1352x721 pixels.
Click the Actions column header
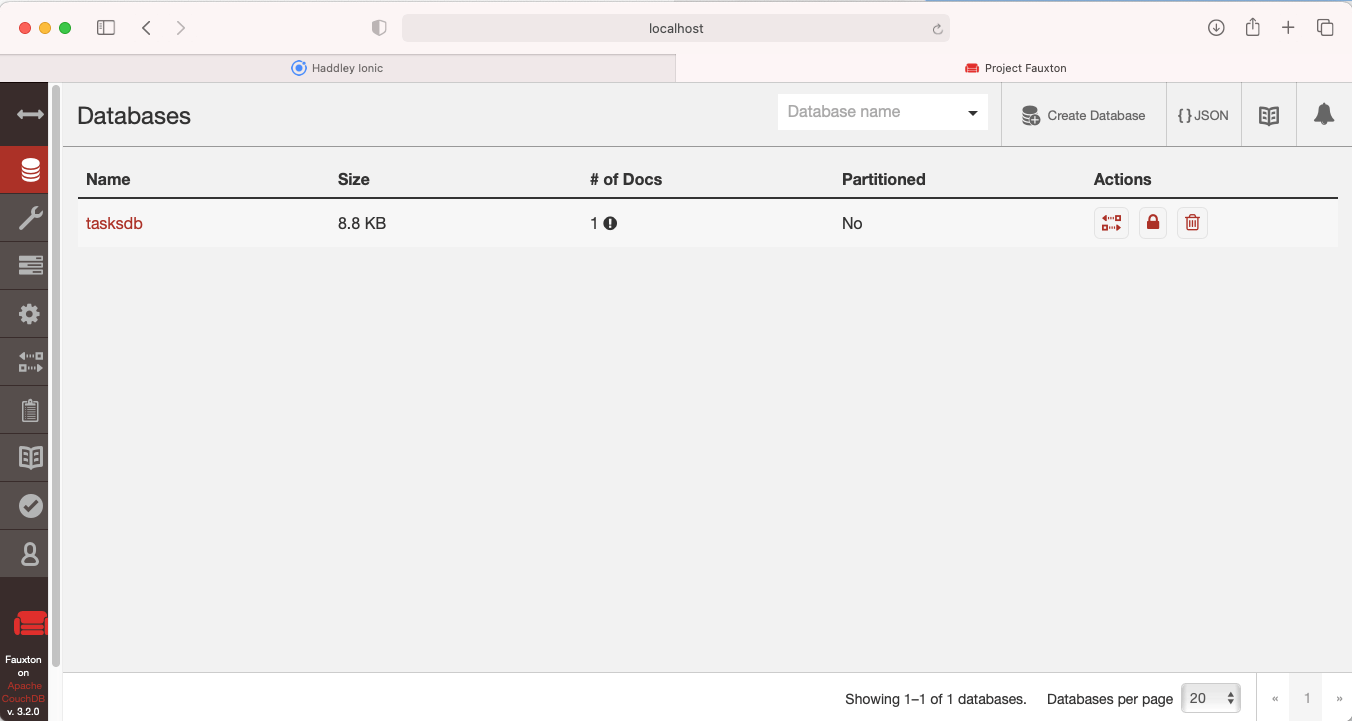(x=1122, y=179)
